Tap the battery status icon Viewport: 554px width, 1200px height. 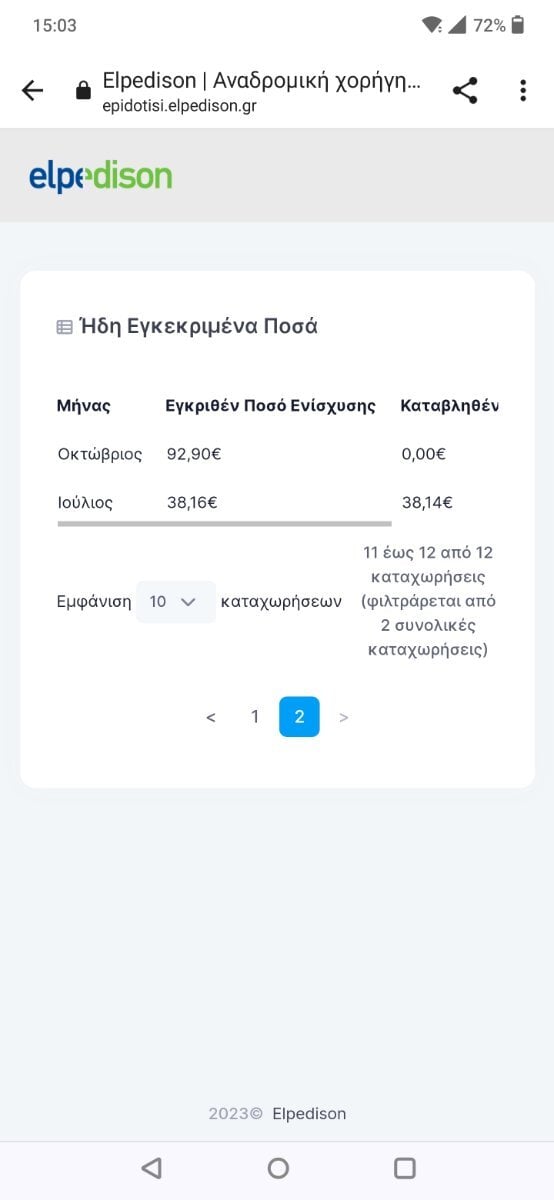(x=518, y=25)
